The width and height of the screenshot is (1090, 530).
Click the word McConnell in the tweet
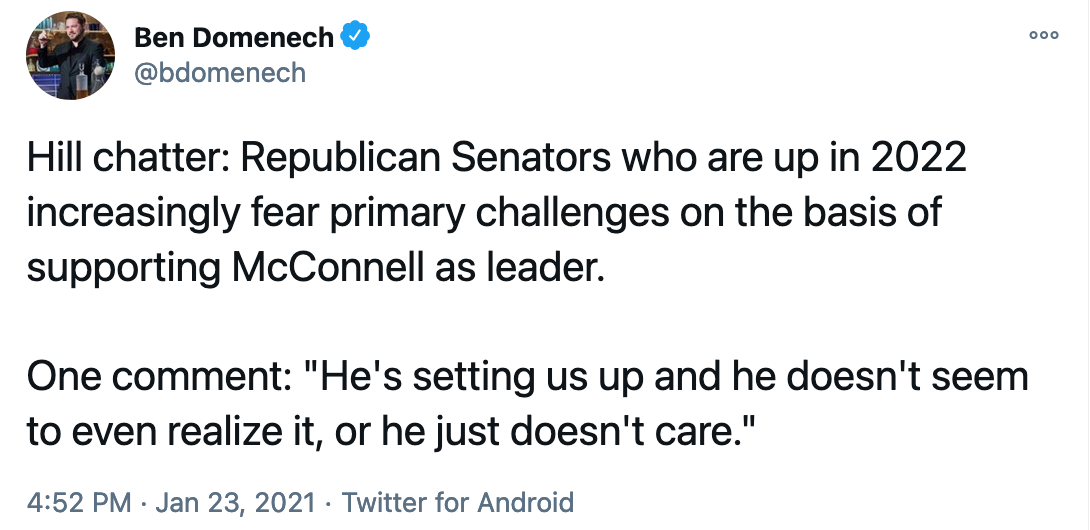pos(327,266)
